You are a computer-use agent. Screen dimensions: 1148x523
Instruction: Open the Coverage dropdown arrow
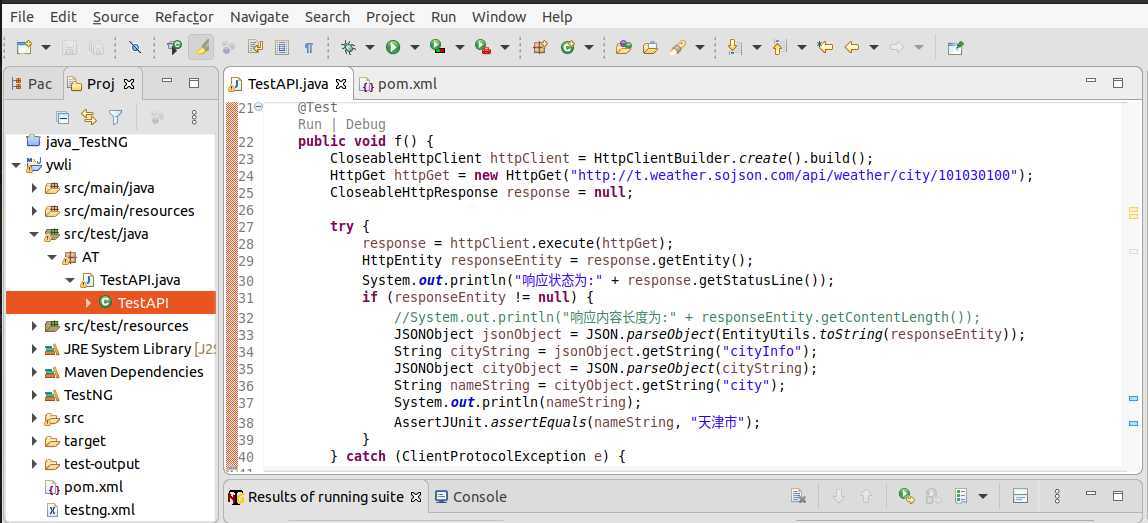(460, 48)
